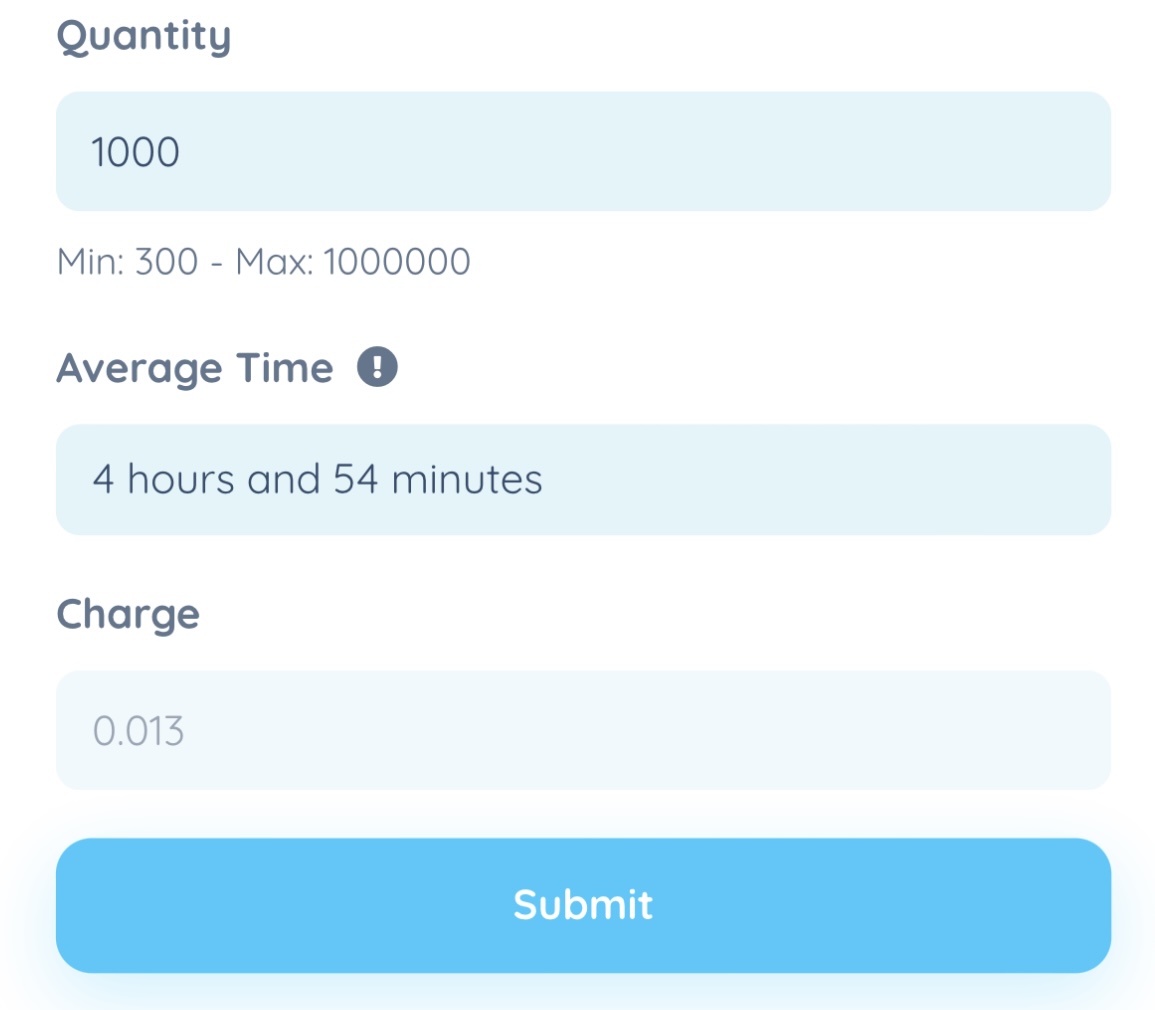Click the 0.013 charge value text
Viewport: 1155px width, 1010px height.
point(138,732)
